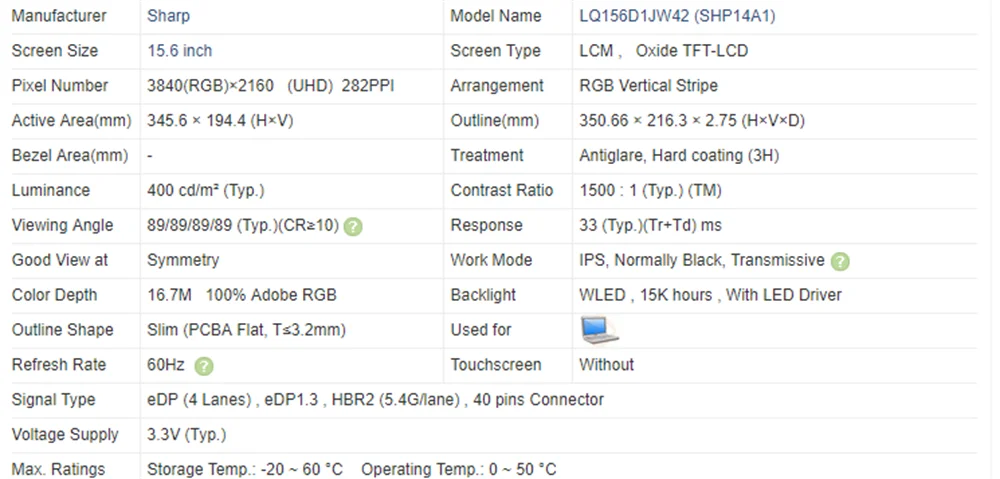Viewport: 1000px width, 479px height.
Task: Click the WLED backlight description
Action: 710,295
